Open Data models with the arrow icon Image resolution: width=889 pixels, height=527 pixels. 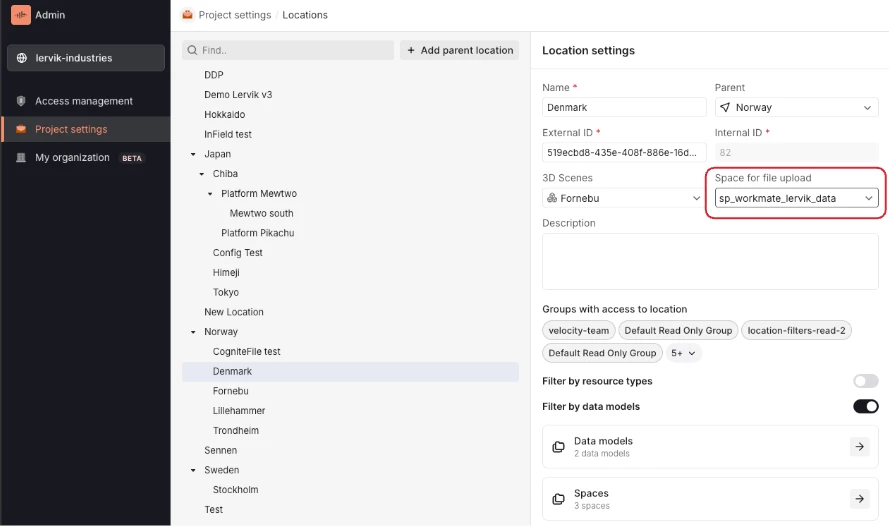click(860, 447)
